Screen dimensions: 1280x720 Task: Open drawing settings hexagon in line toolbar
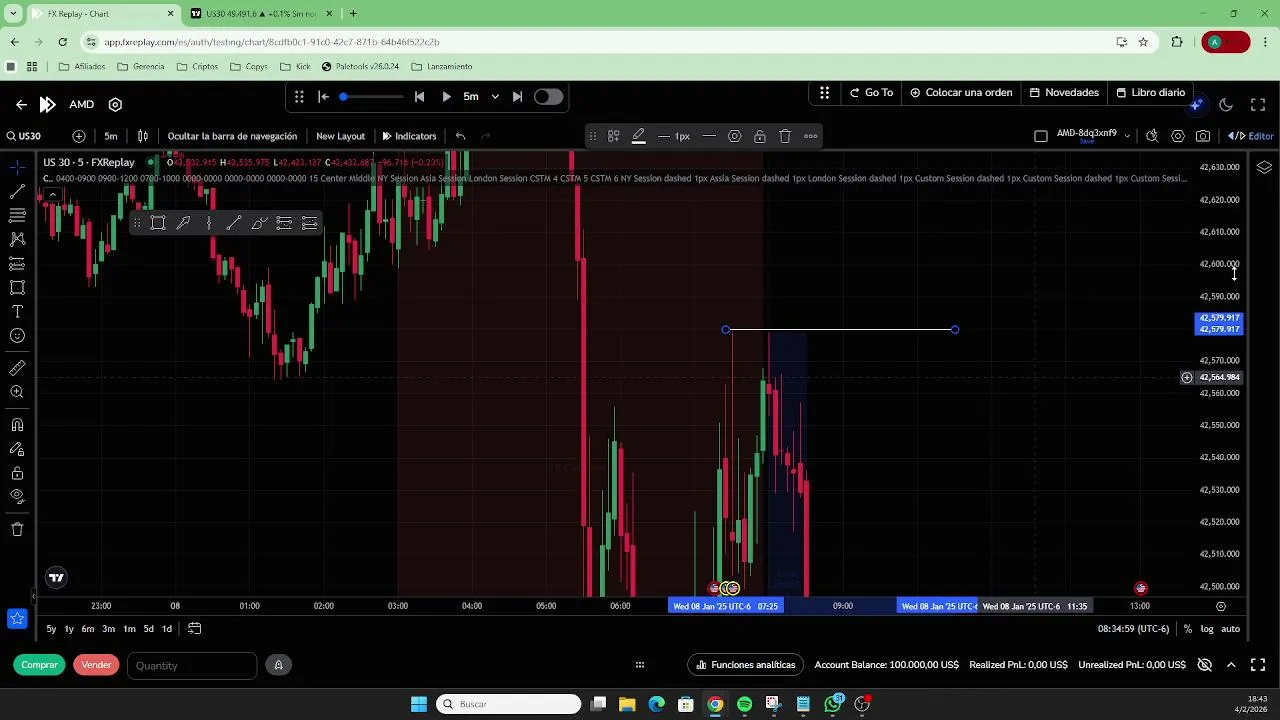(x=735, y=136)
